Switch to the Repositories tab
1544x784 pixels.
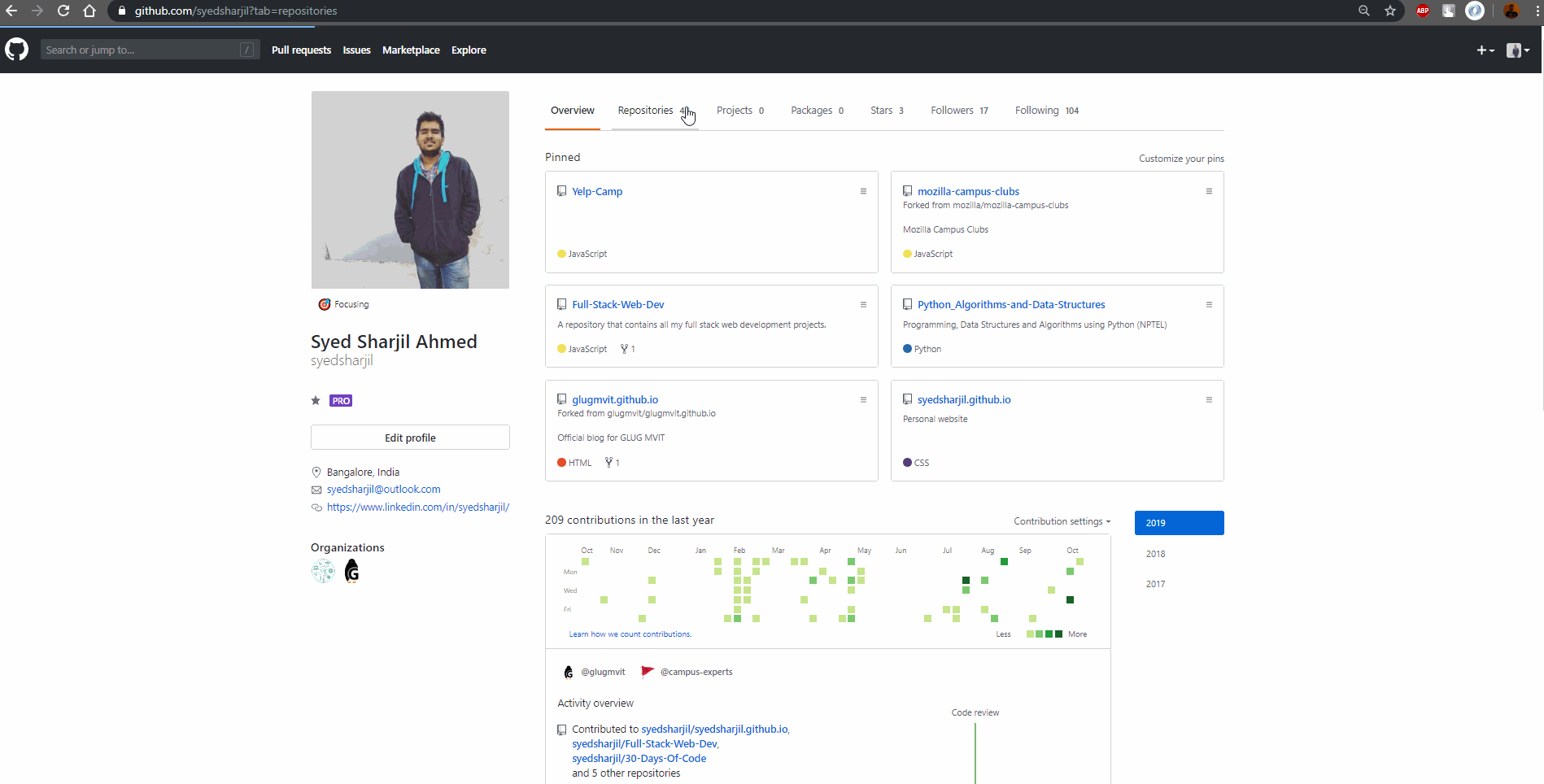coord(646,111)
